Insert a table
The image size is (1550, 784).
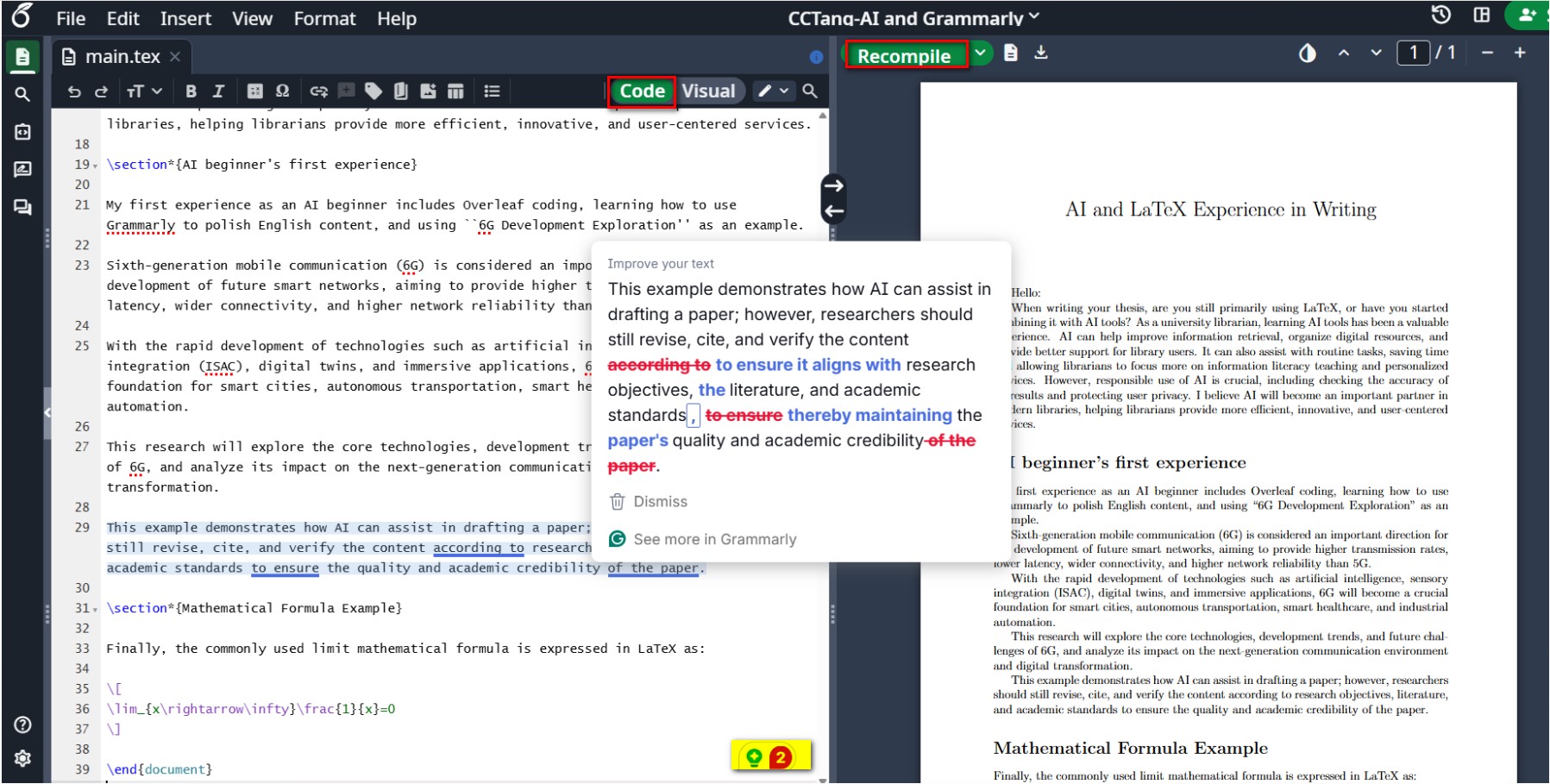[x=455, y=91]
